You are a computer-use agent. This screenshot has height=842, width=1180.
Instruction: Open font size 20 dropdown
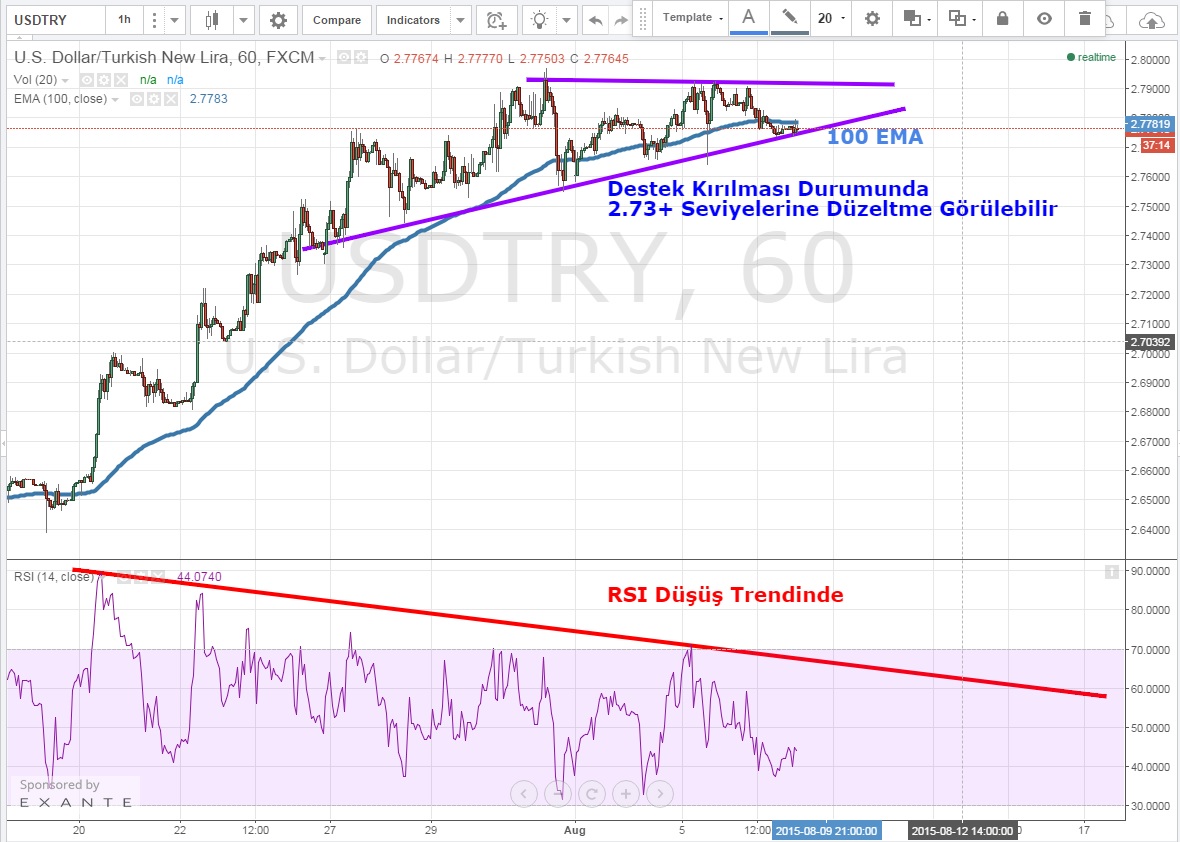point(831,18)
